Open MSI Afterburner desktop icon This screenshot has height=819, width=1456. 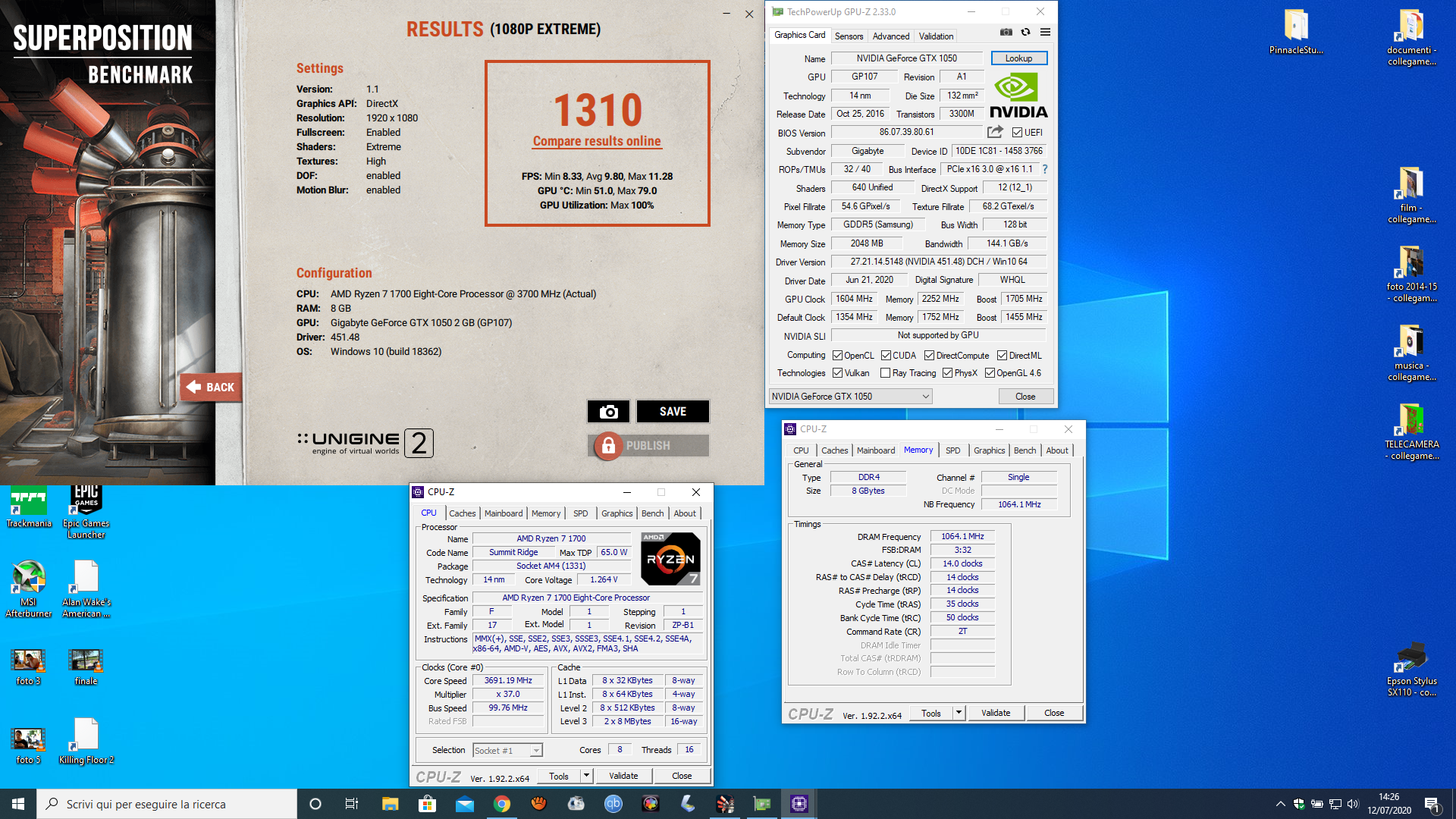pyautogui.click(x=29, y=589)
